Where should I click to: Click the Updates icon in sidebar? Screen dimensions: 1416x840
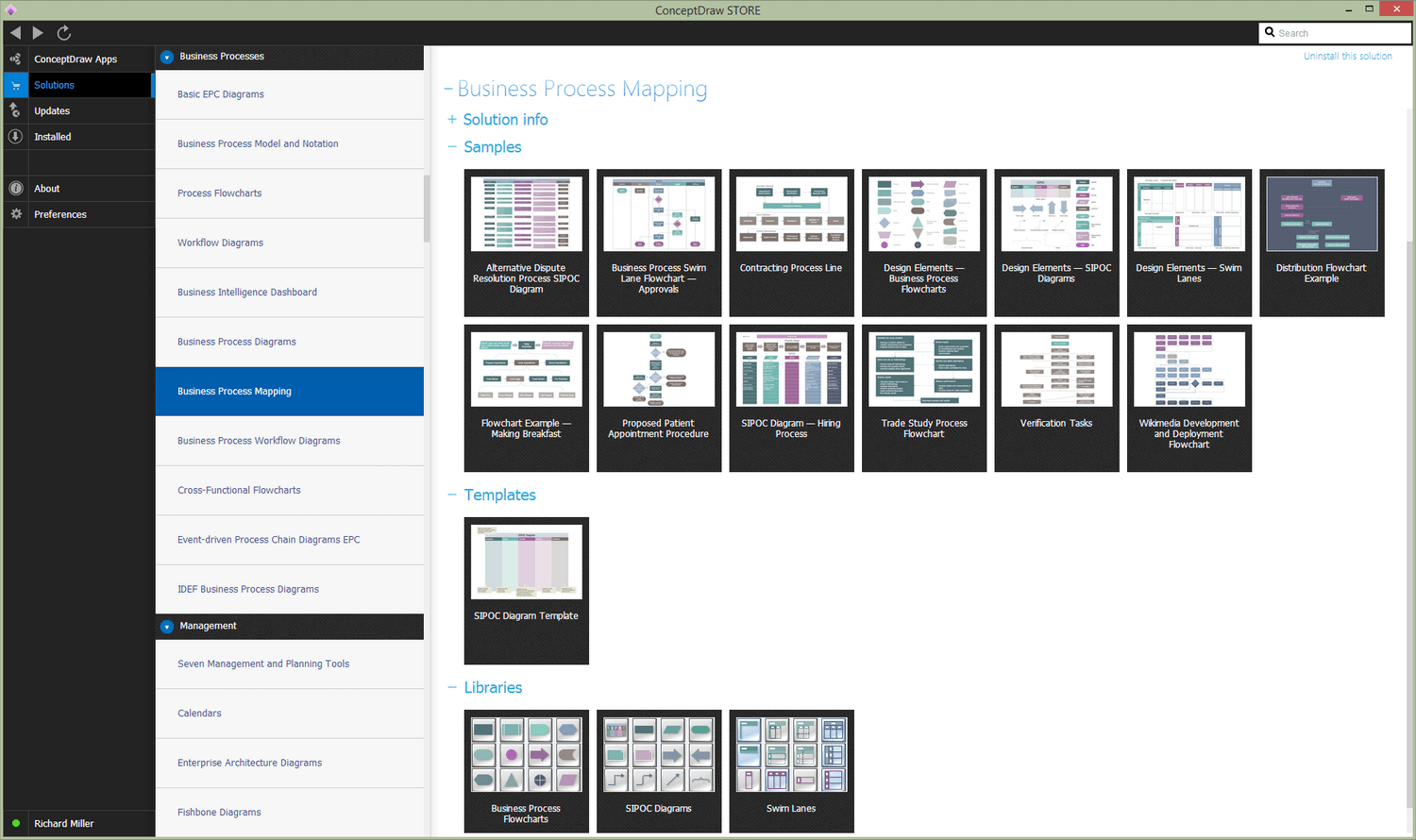pyautogui.click(x=15, y=110)
